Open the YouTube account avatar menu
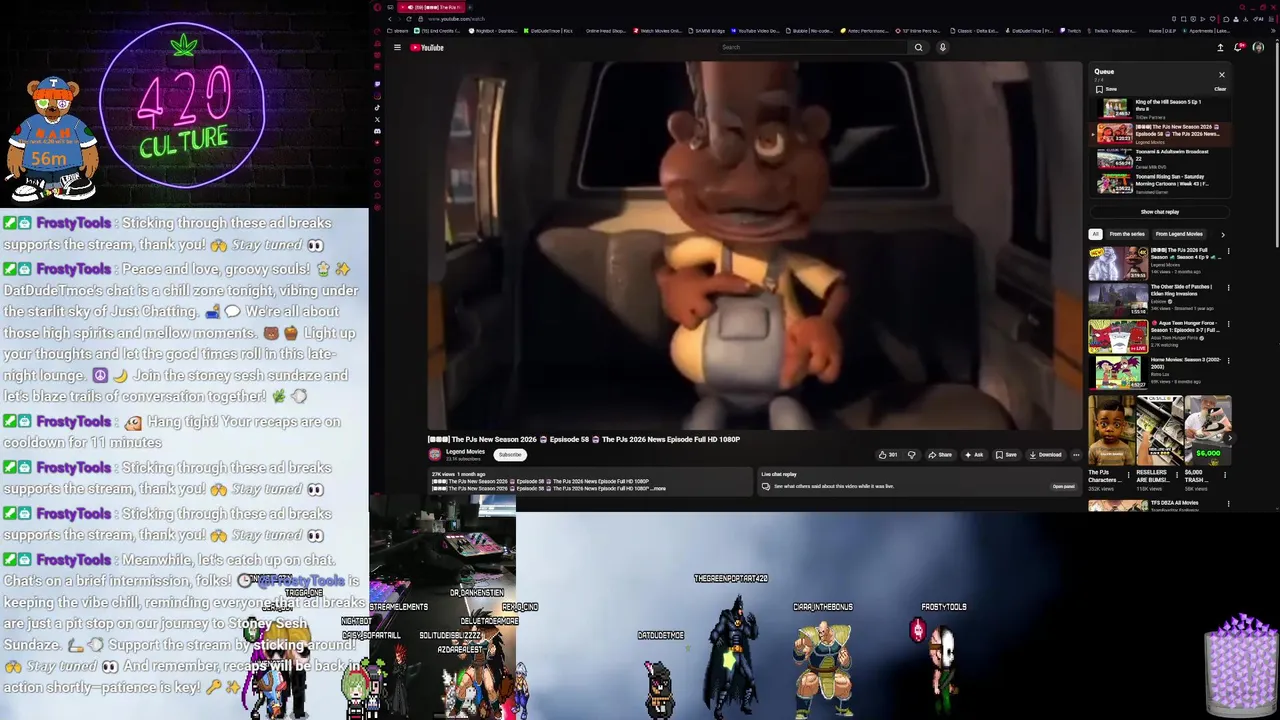 pyautogui.click(x=1258, y=47)
